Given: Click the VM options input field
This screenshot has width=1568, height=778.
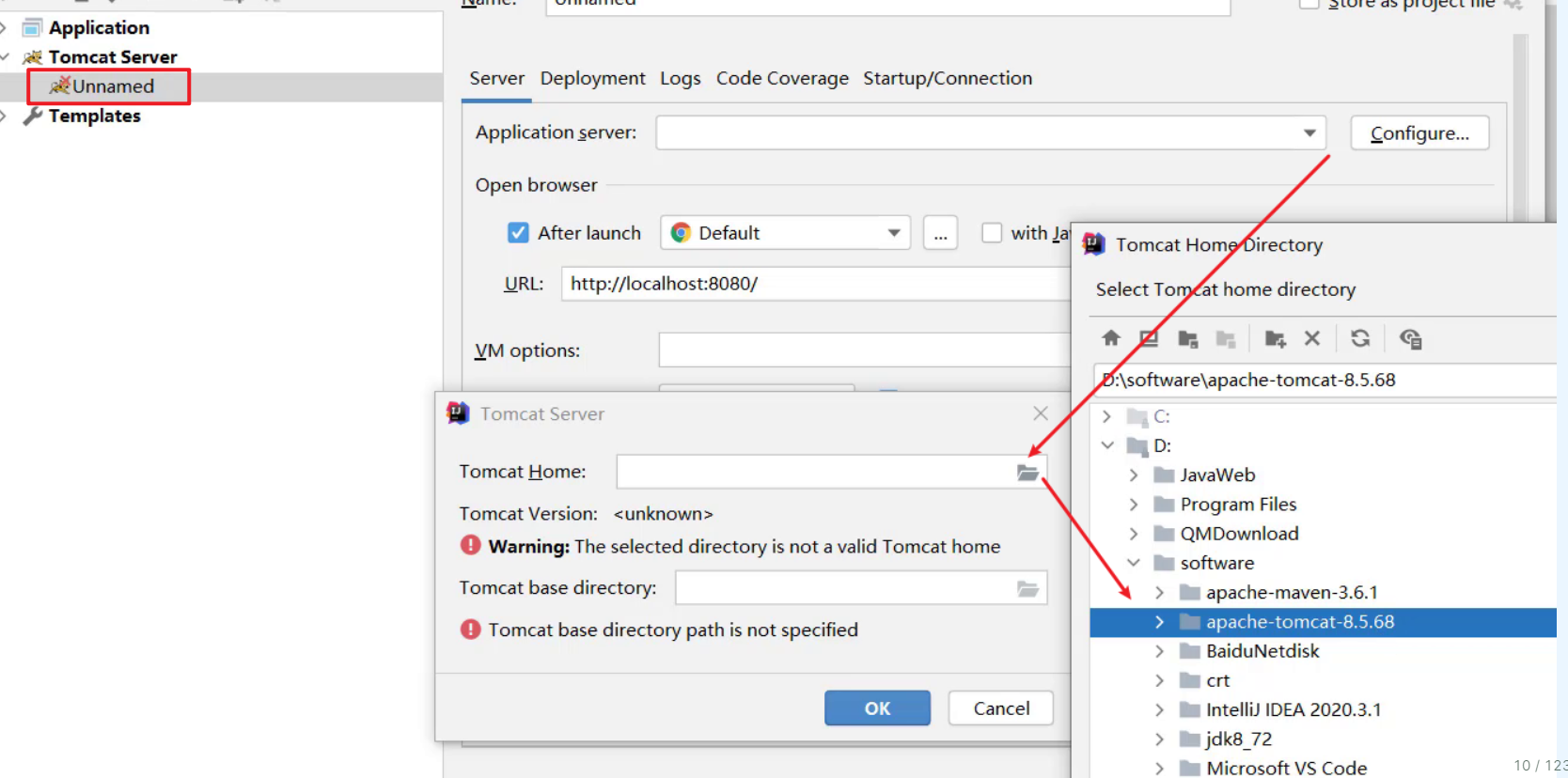Looking at the screenshot, I should click(x=864, y=350).
